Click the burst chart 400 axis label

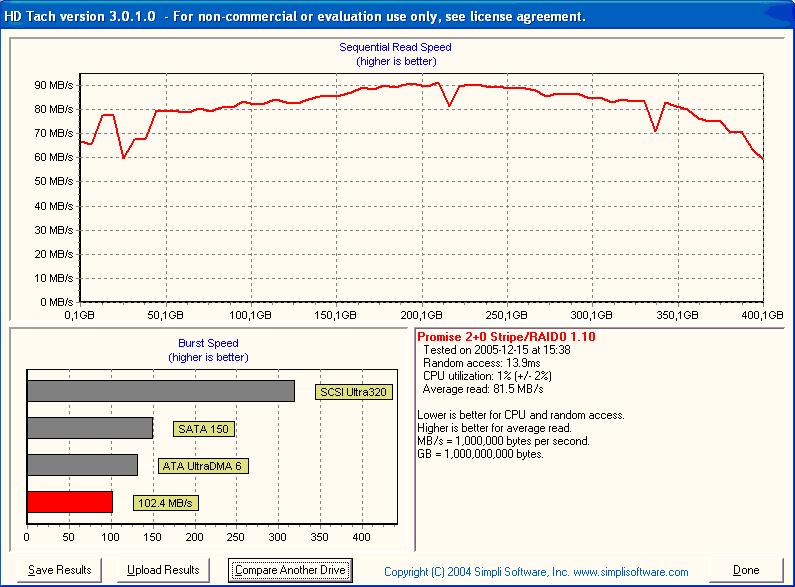pyautogui.click(x=361, y=537)
